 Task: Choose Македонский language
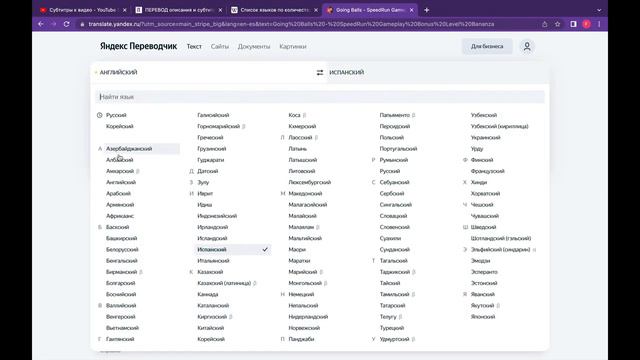pos(305,193)
